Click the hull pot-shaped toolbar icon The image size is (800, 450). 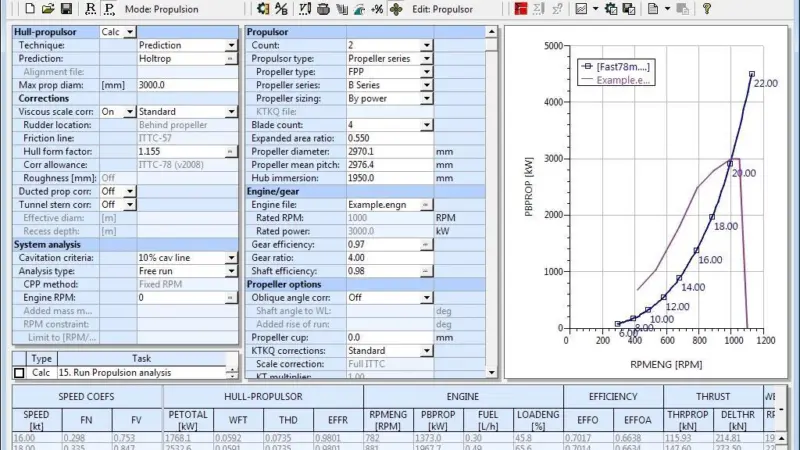pos(323,9)
